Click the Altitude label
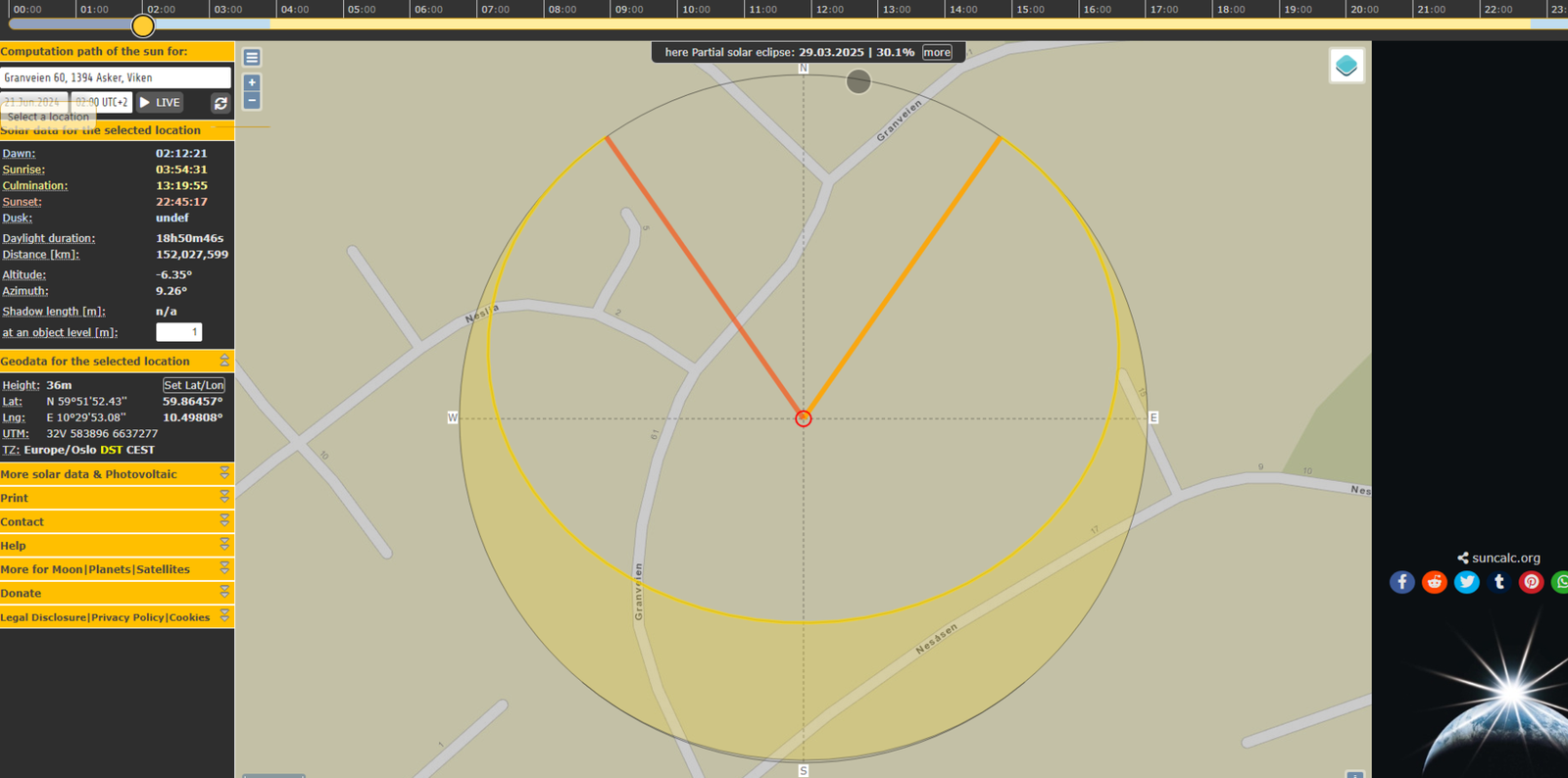 click(x=24, y=275)
